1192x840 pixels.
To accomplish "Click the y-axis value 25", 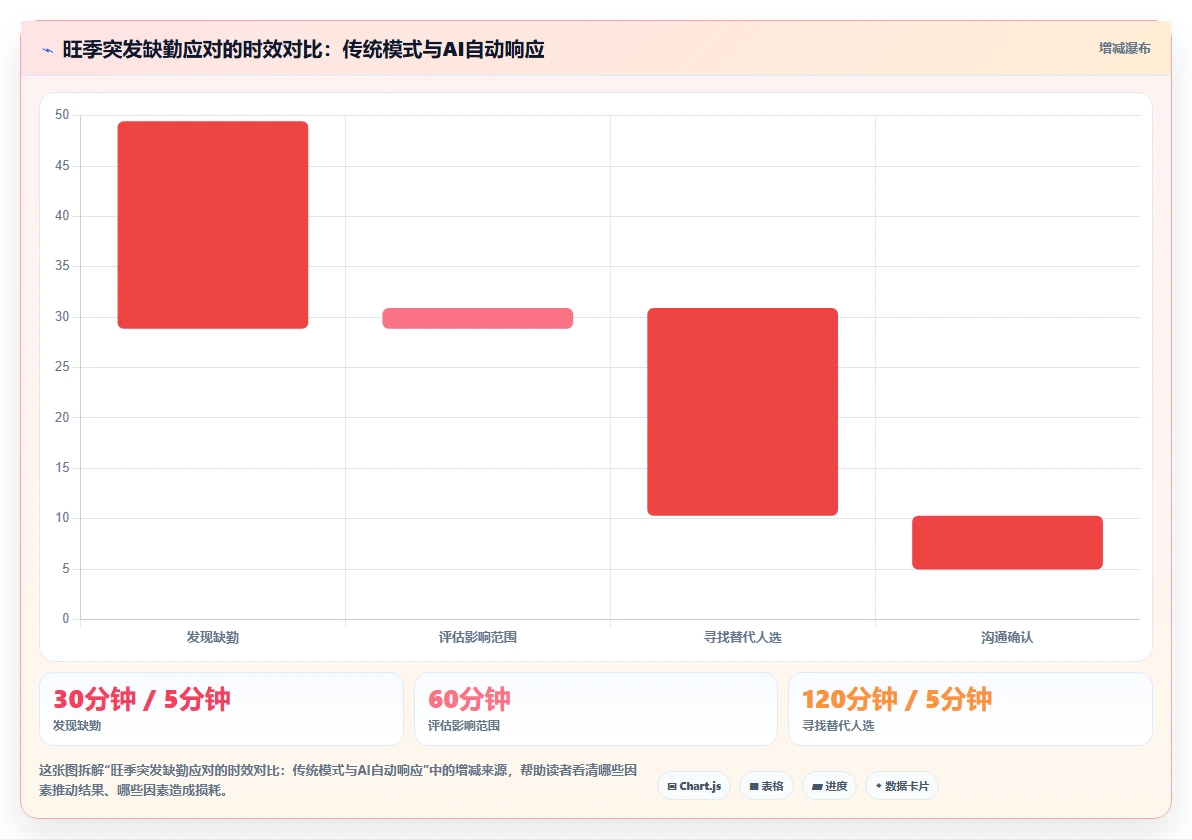I will (62, 366).
